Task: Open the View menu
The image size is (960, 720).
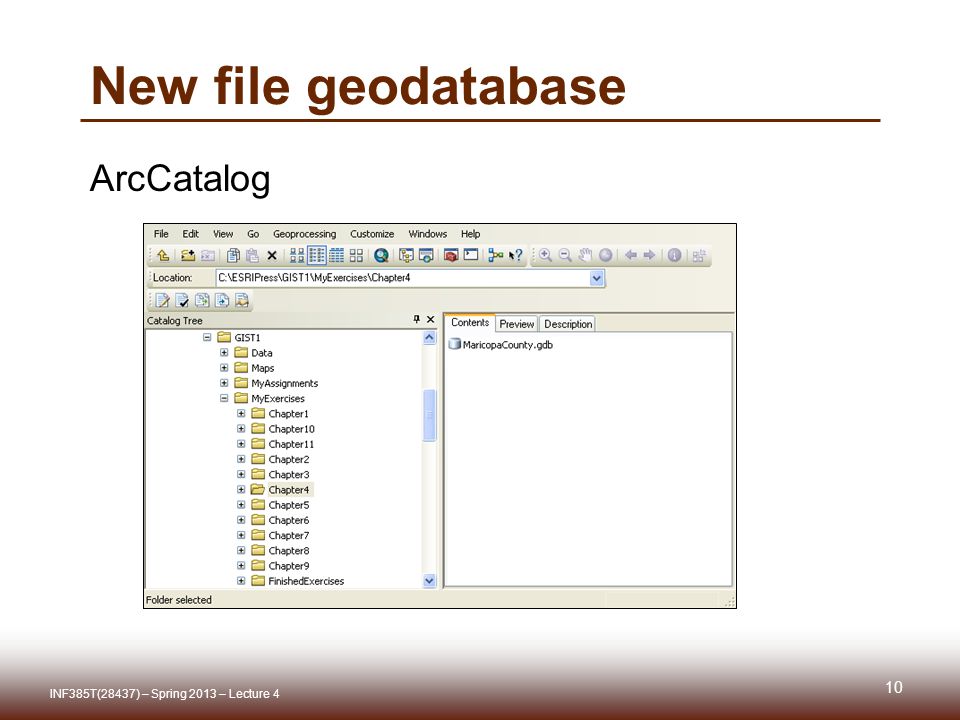Action: (223, 234)
